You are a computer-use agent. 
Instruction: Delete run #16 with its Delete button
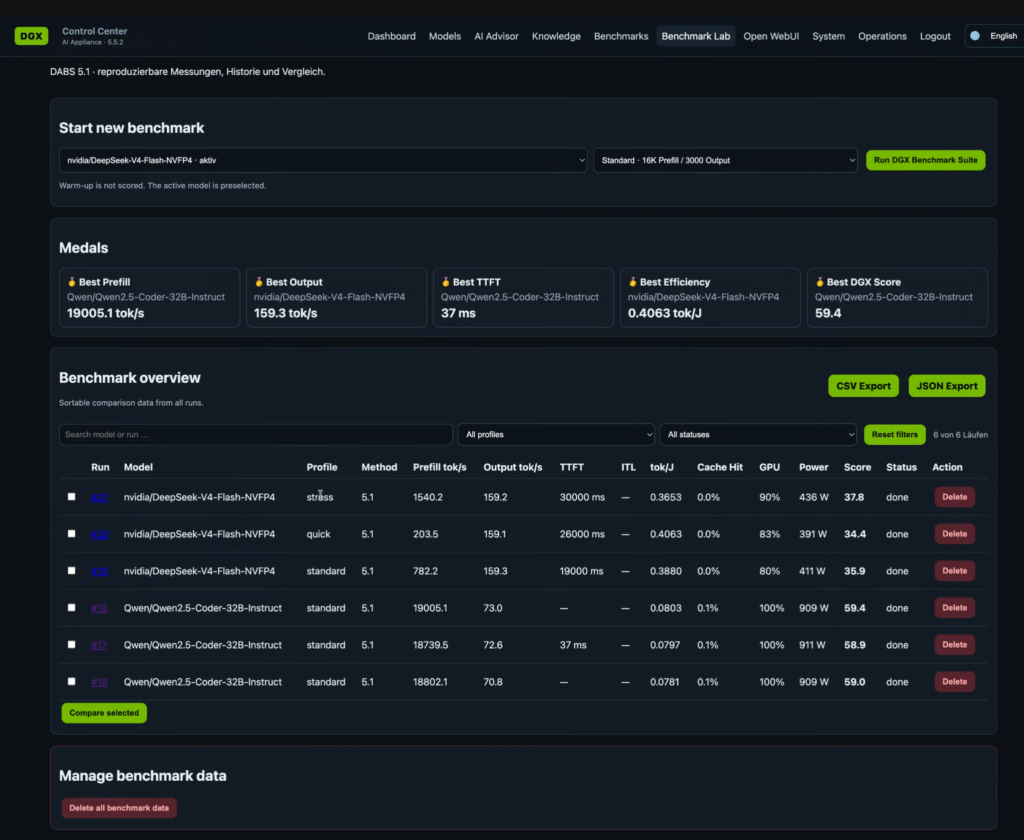(954, 681)
